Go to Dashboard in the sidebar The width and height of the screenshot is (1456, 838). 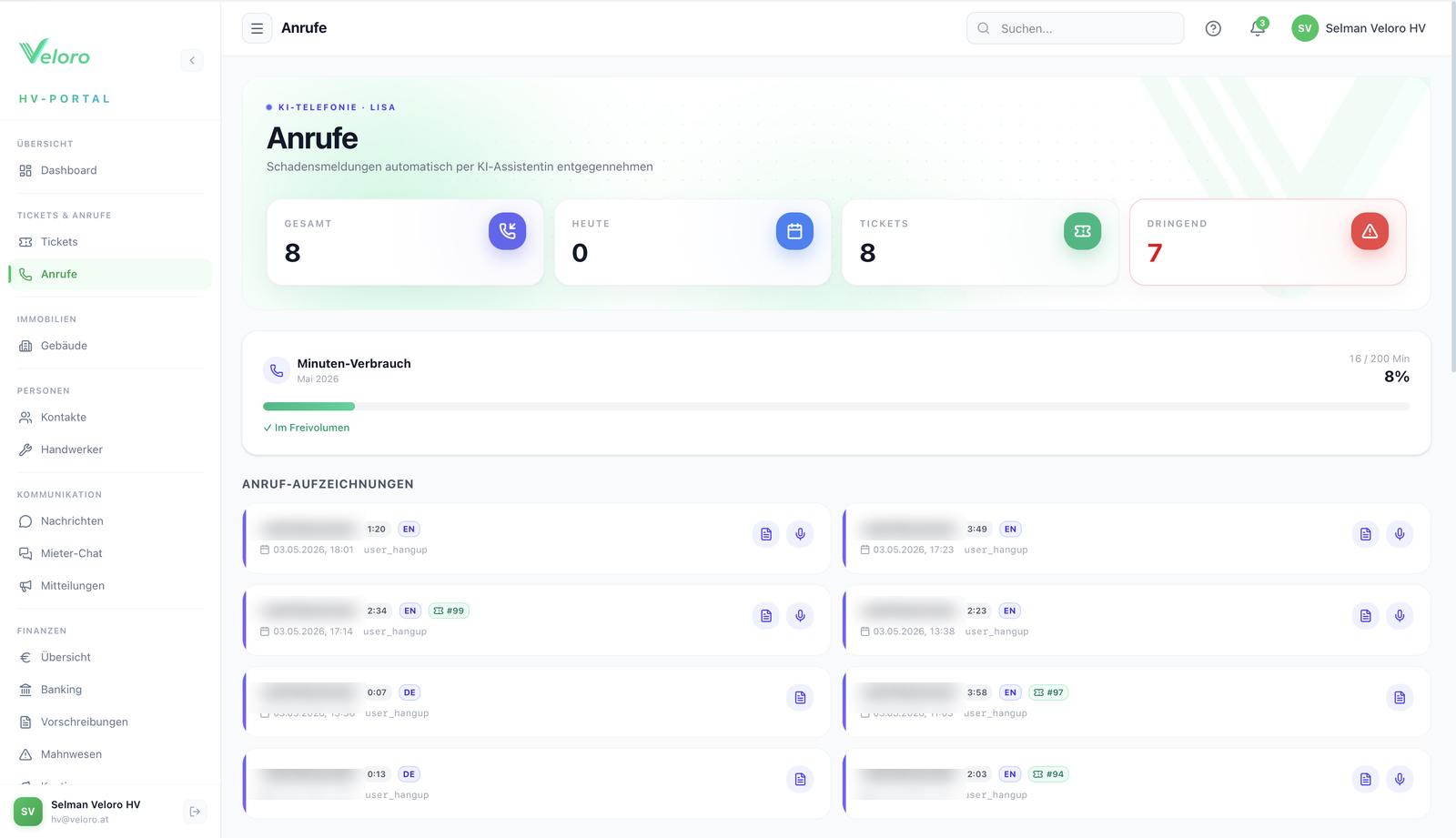click(109, 170)
